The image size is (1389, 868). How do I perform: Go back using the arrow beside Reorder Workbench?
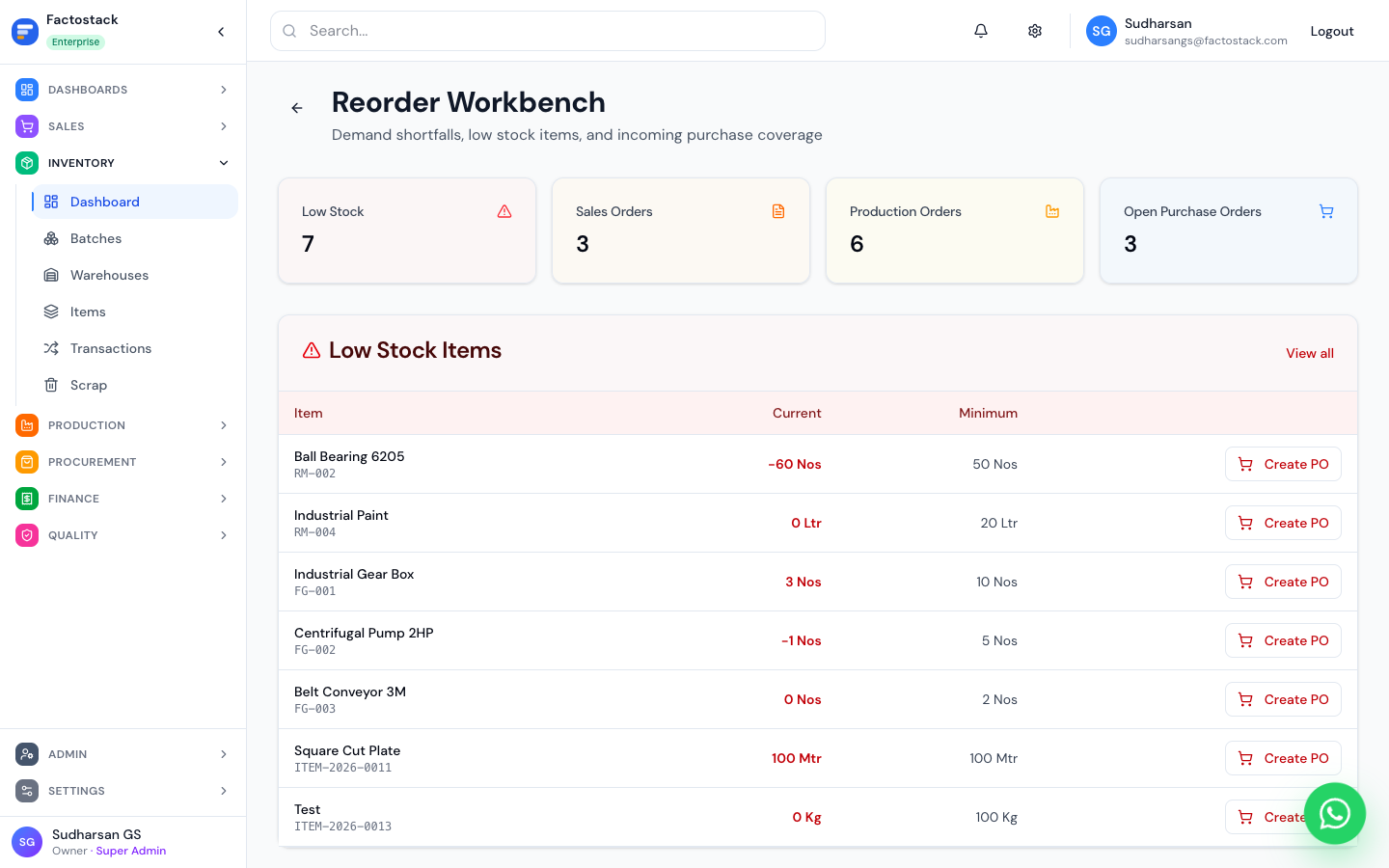tap(297, 108)
